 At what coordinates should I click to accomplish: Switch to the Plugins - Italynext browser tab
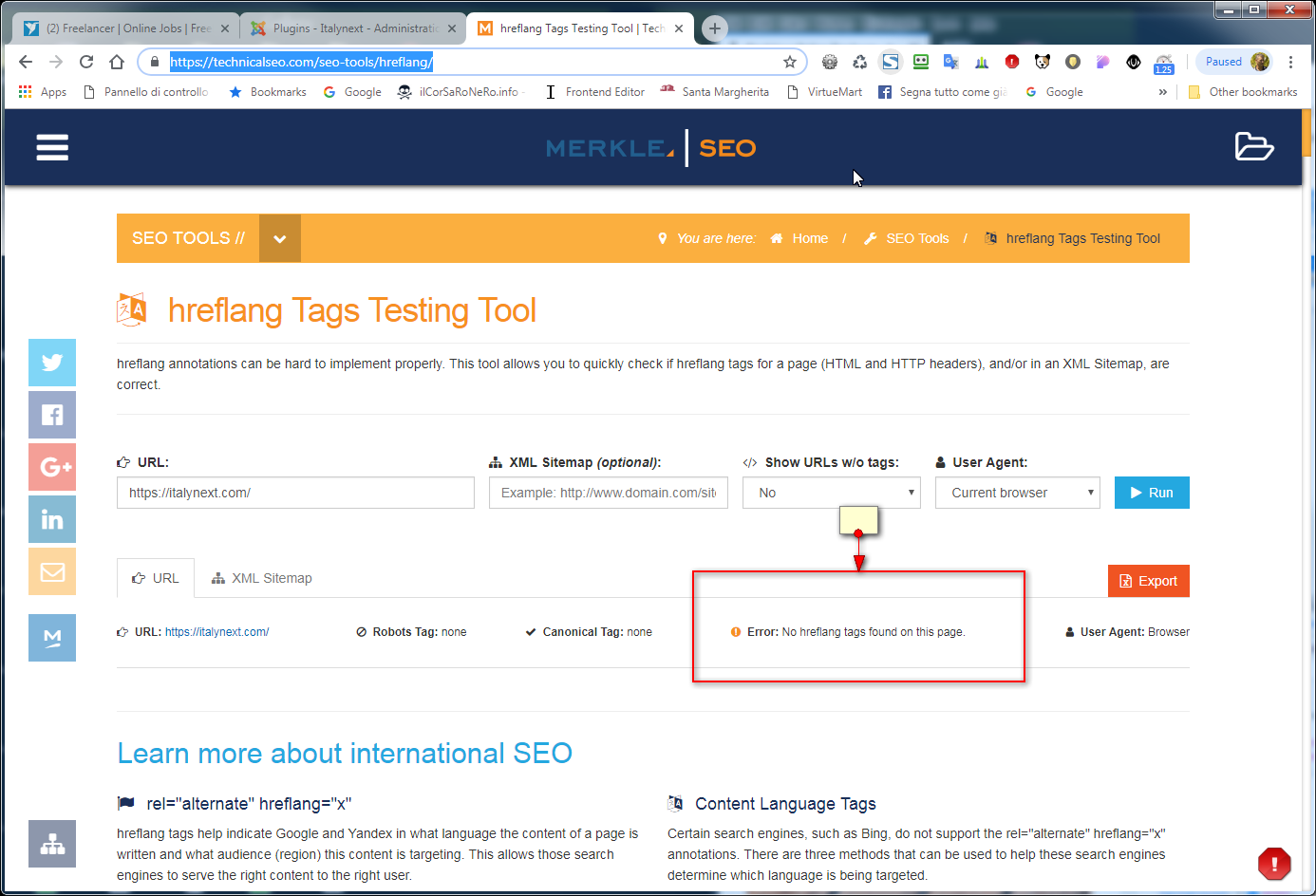353,28
